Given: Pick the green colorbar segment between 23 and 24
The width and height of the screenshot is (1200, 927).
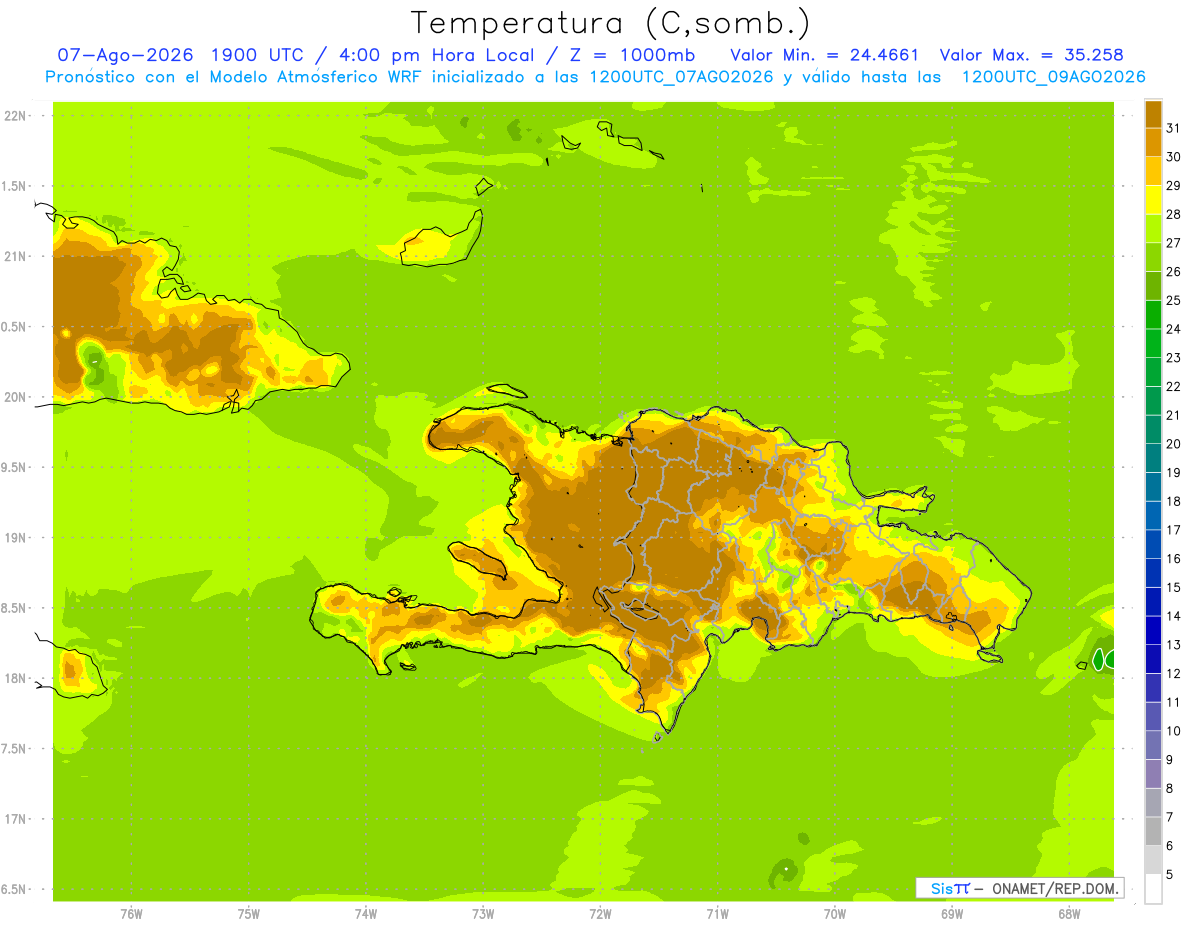Looking at the screenshot, I should pos(1153,344).
